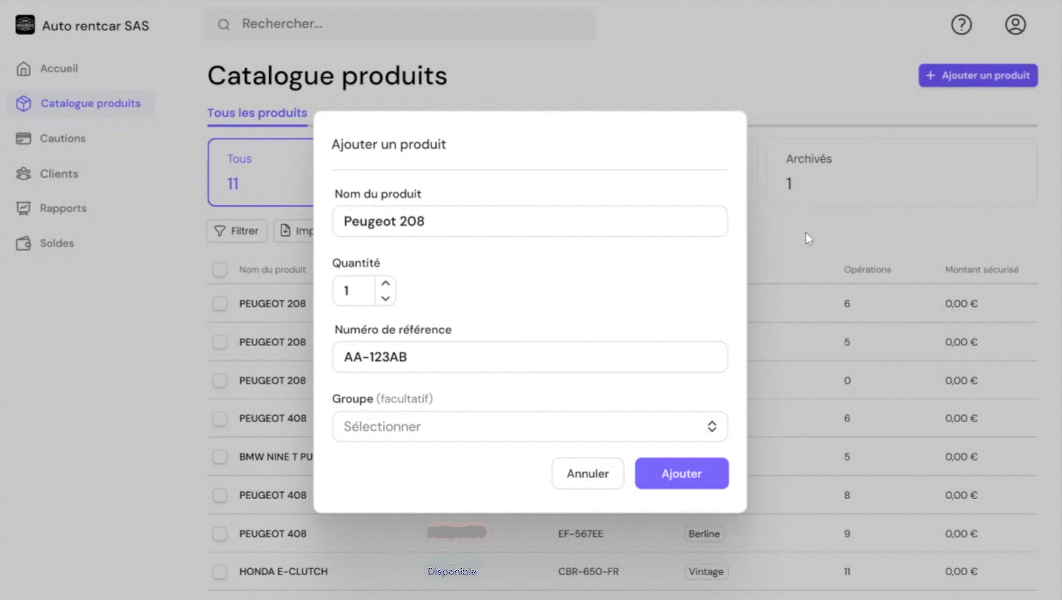1062x600 pixels.
Task: Click the help question mark icon
Action: pos(961,25)
